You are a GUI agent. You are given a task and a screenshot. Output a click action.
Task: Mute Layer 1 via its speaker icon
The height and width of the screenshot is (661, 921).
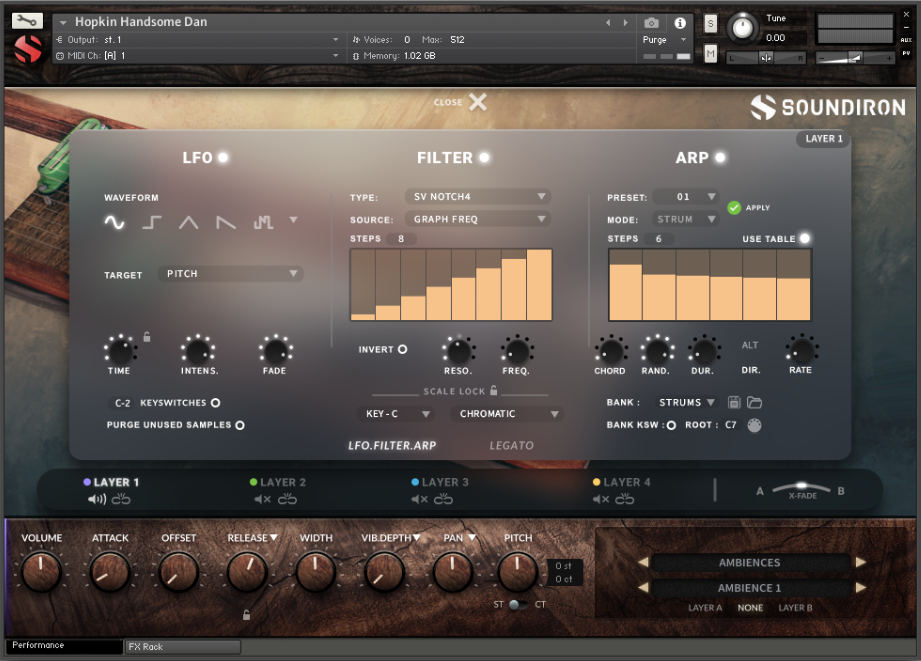tap(95, 498)
